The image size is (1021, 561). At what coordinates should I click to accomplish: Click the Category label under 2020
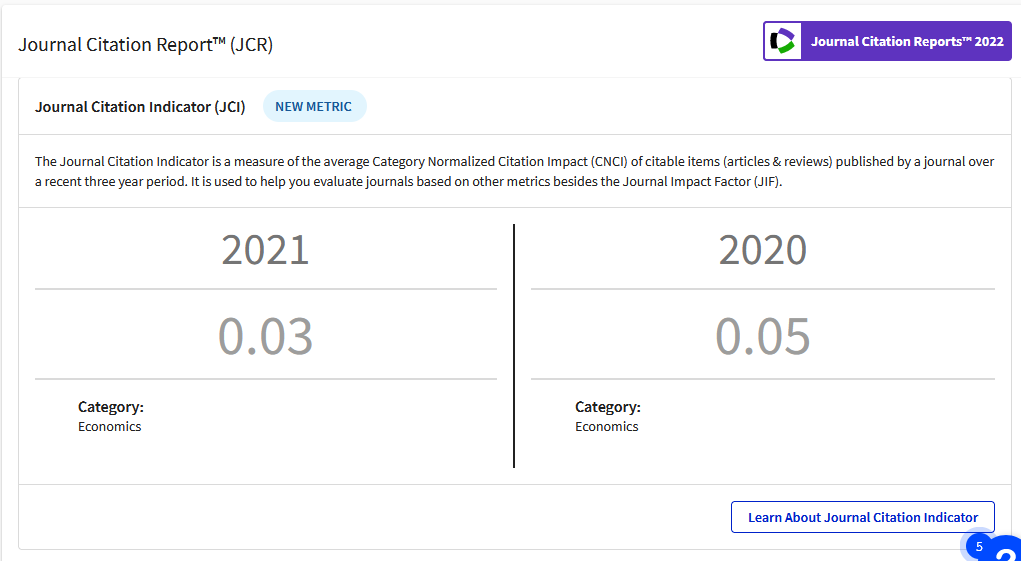[608, 407]
